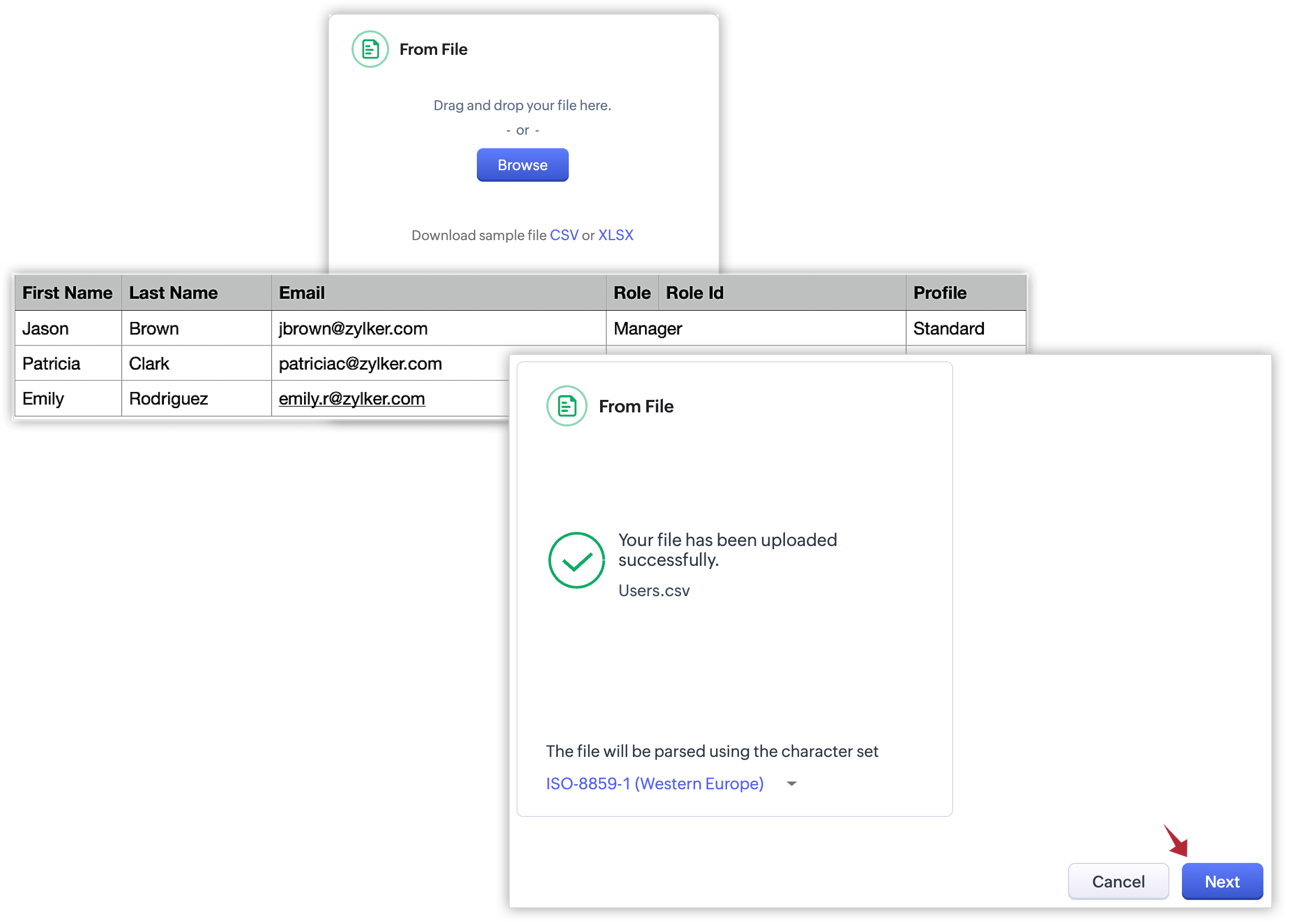Click the drag and drop file area

522,105
